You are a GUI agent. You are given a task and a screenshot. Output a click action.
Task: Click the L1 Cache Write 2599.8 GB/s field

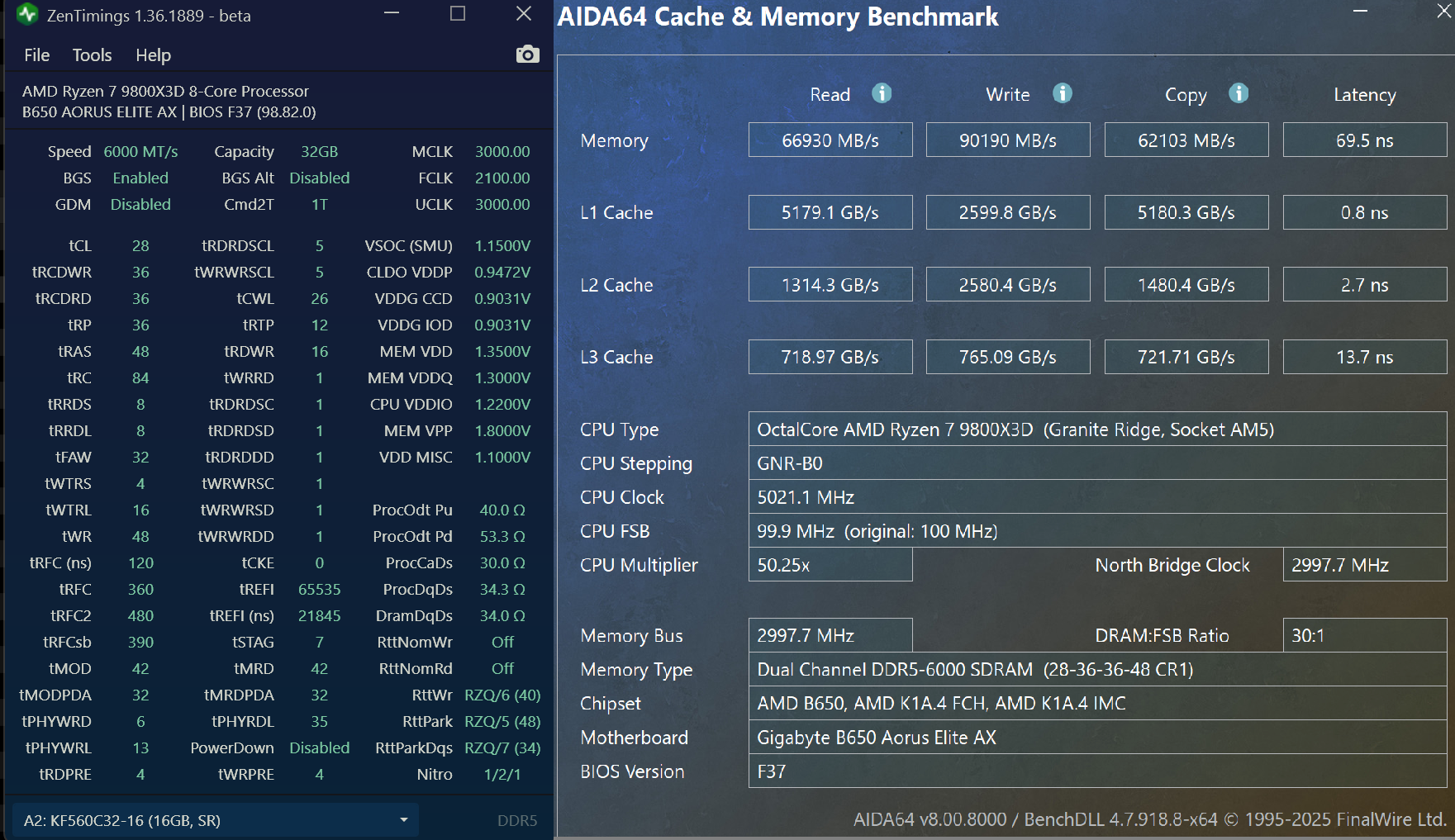[1008, 212]
